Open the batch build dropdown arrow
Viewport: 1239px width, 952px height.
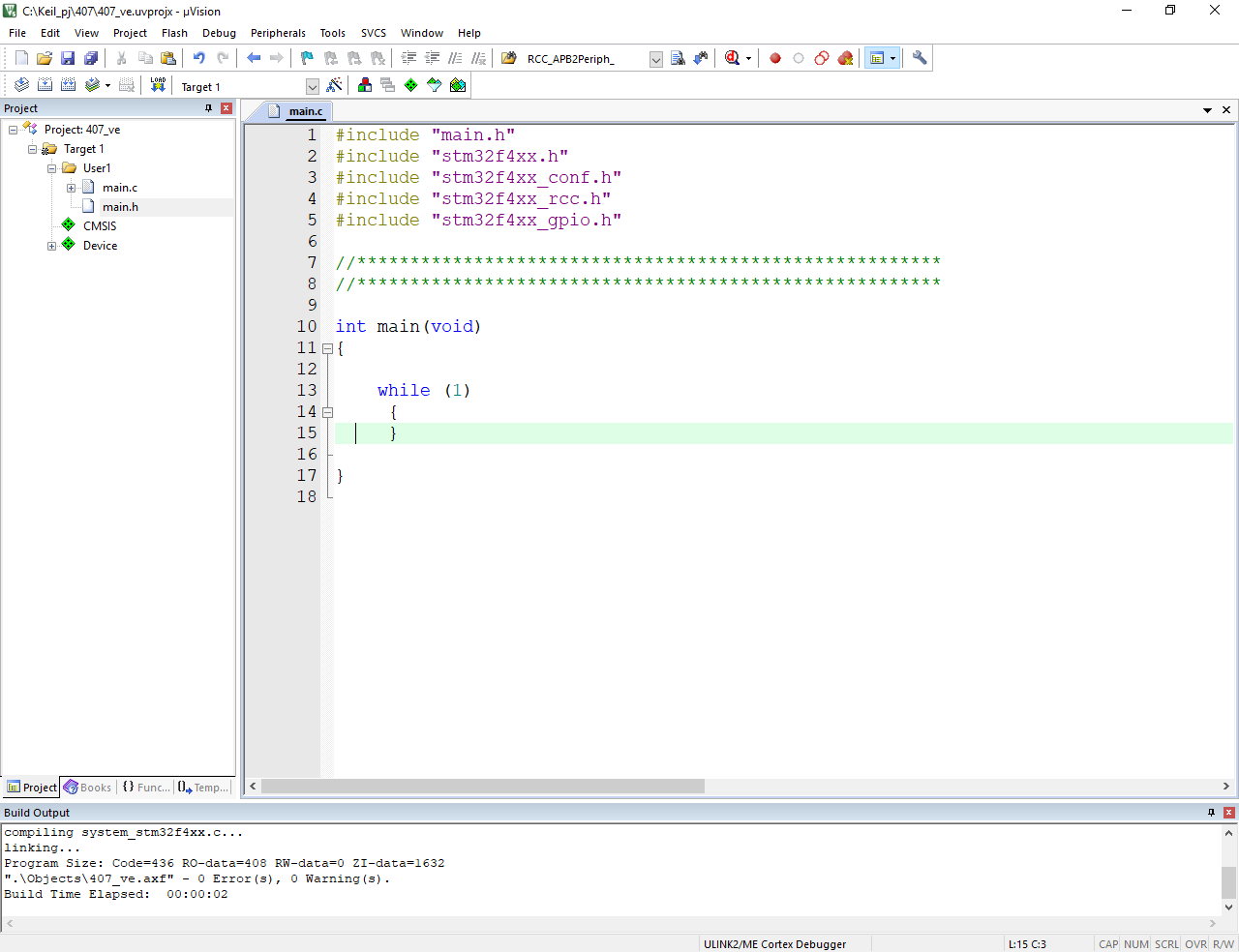107,85
